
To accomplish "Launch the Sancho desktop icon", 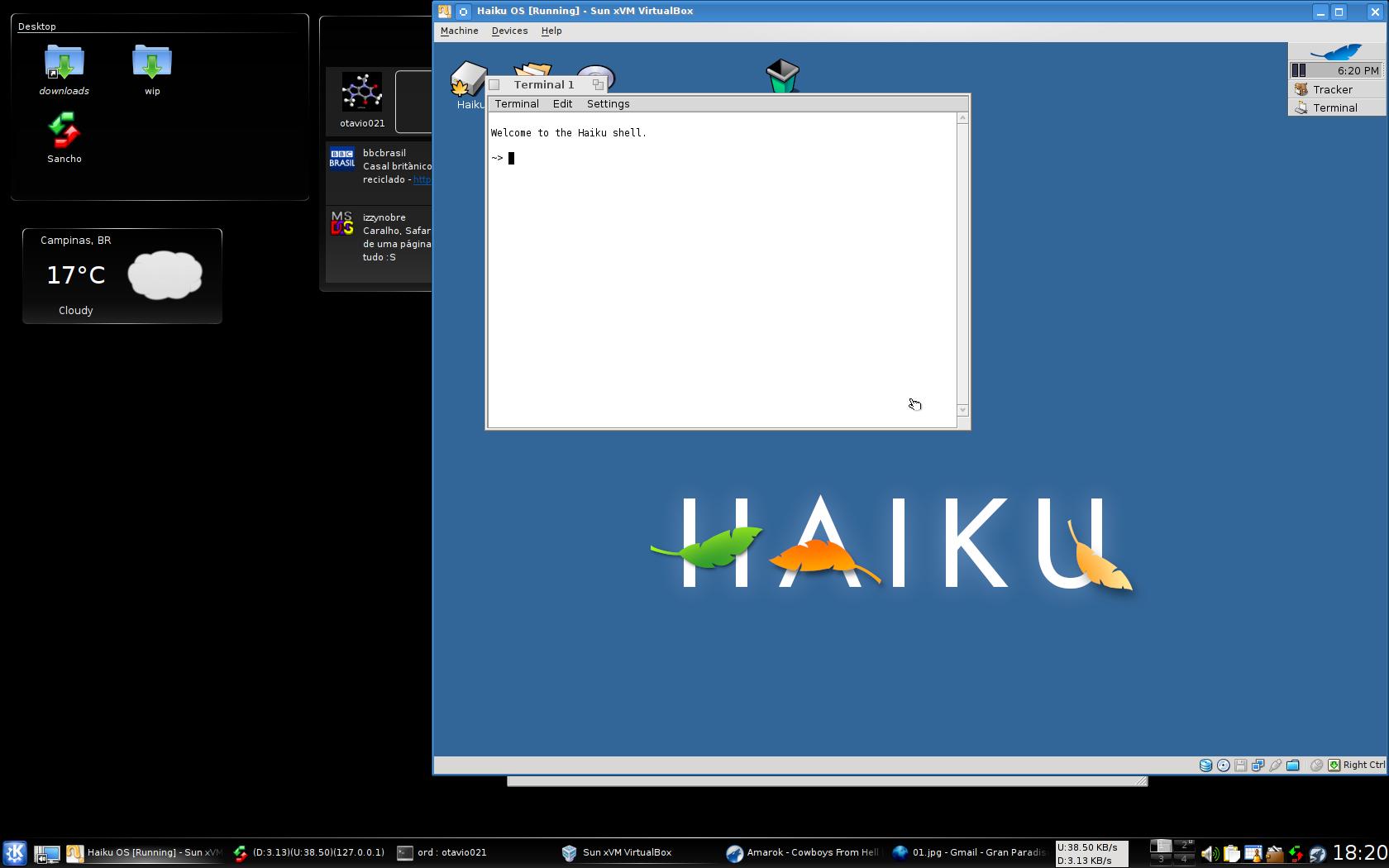I will (64, 131).
